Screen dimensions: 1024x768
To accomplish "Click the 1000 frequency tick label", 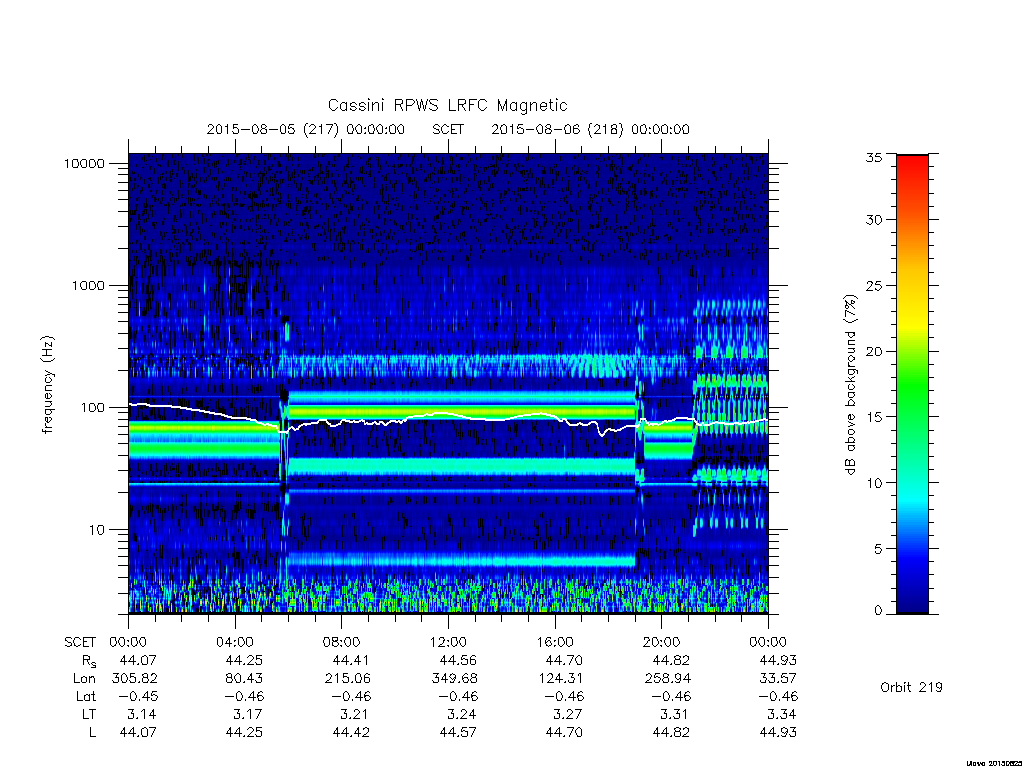I will pos(88,286).
